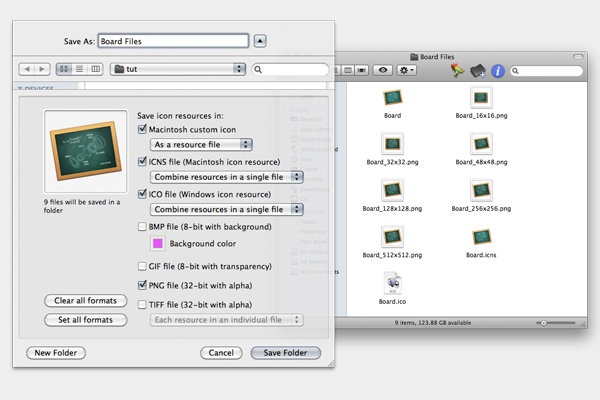Switch save dialog to column view
Image resolution: width=600 pixels, height=400 pixels.
[95, 69]
